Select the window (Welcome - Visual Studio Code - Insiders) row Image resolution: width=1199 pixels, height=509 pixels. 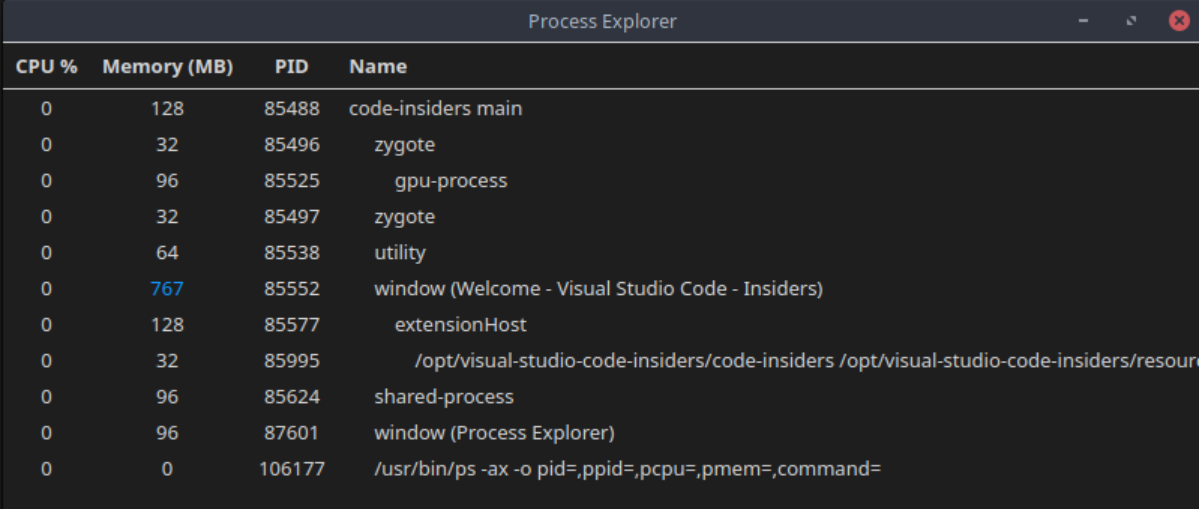600,289
